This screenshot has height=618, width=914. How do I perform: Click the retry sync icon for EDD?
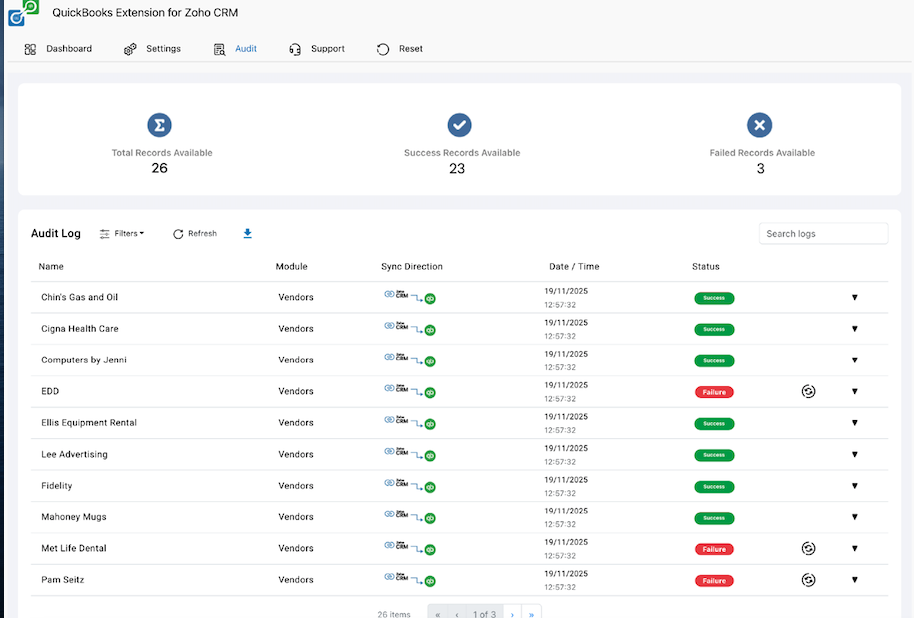(808, 391)
